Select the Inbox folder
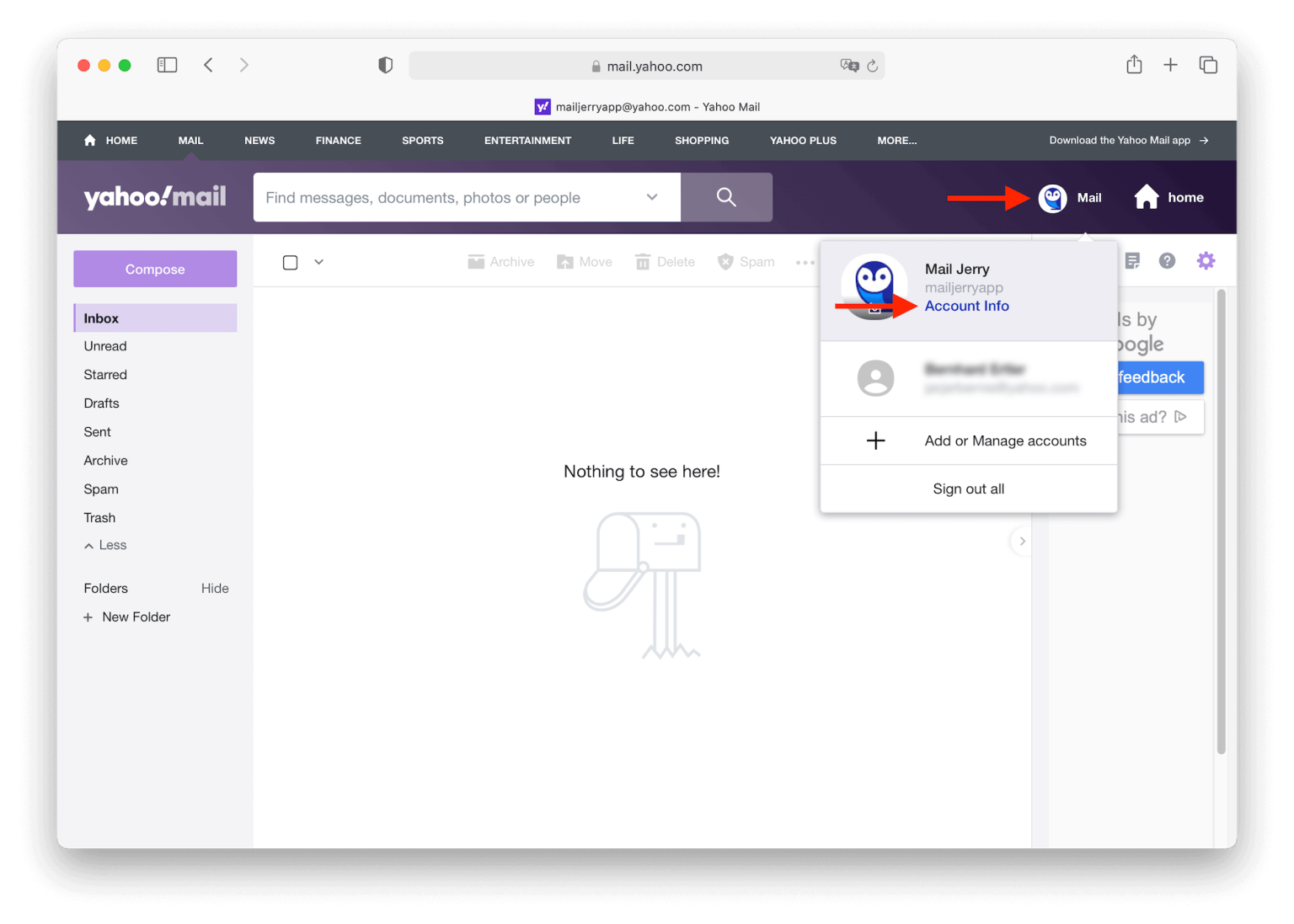Screen dimensions: 1294x924 [x=155, y=318]
